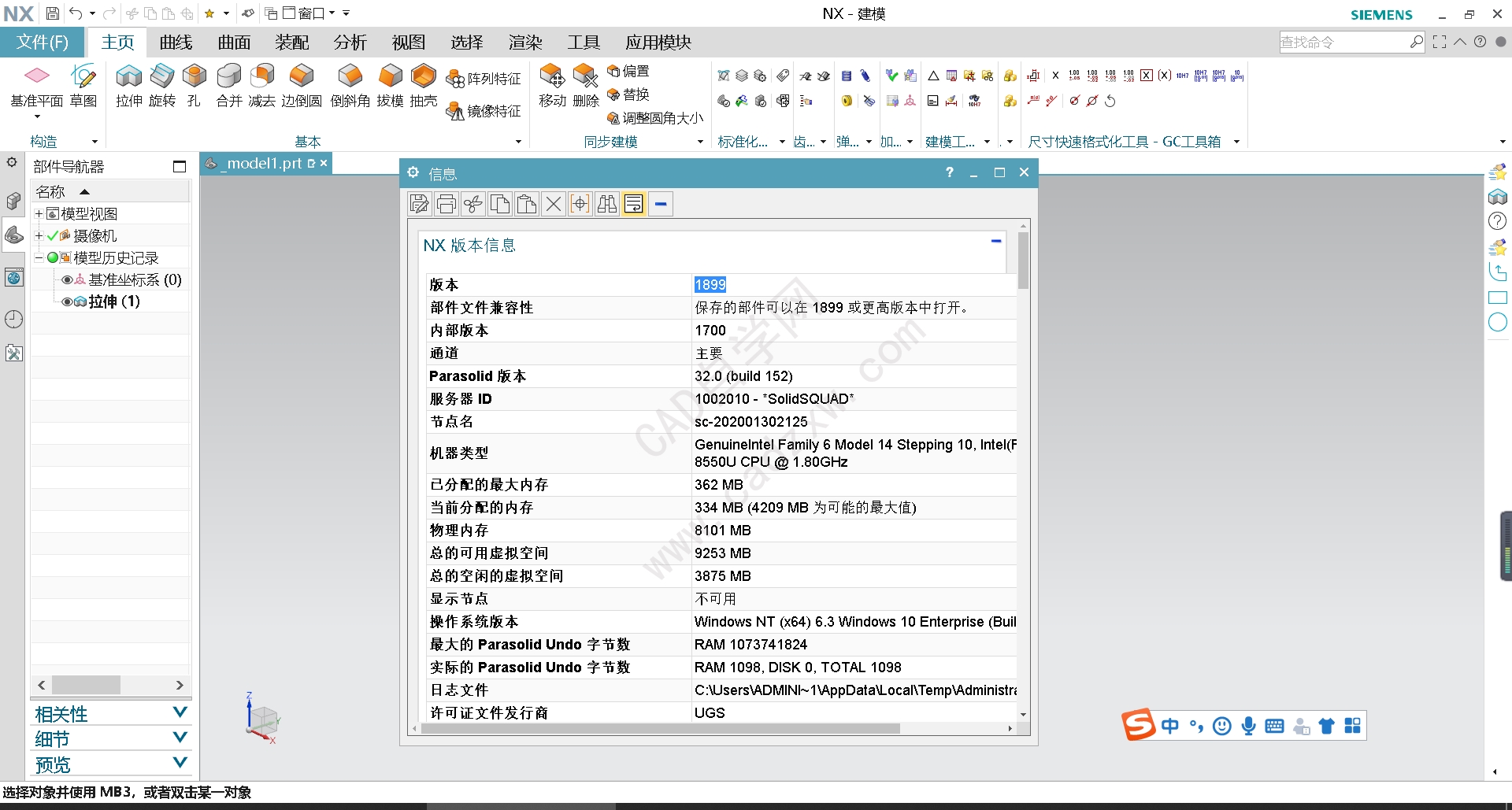Image resolution: width=1512 pixels, height=810 pixels.
Task: Toggle word wrap icon in the information window
Action: tap(634, 205)
